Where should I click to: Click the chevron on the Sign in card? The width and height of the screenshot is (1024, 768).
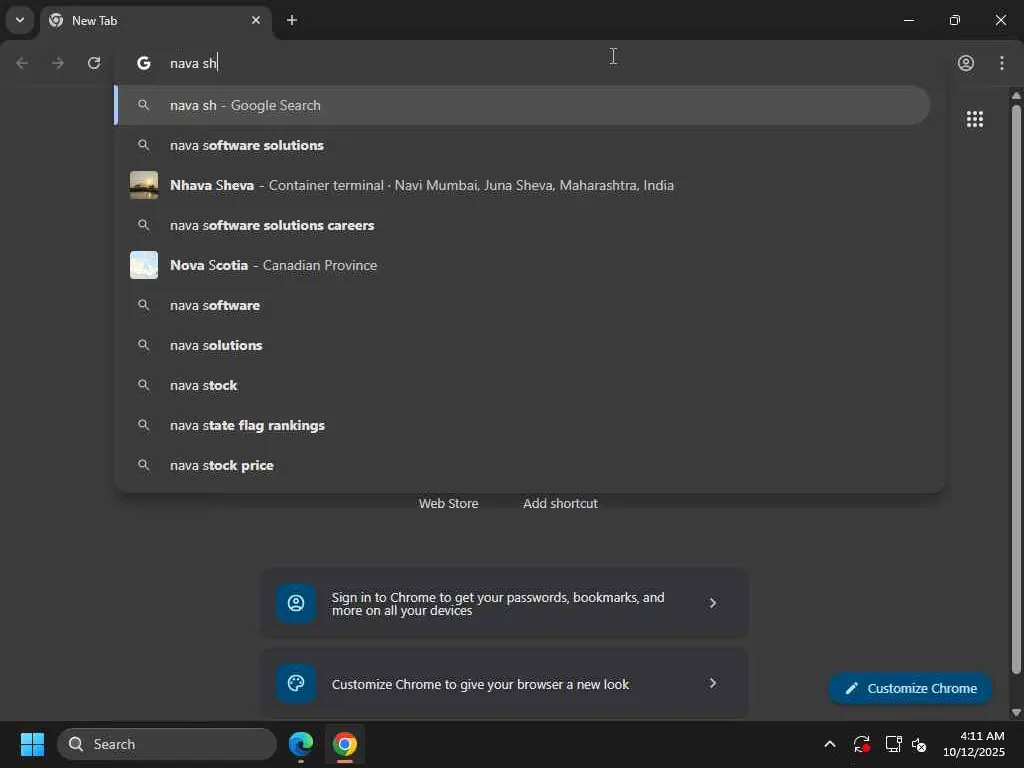(x=713, y=603)
